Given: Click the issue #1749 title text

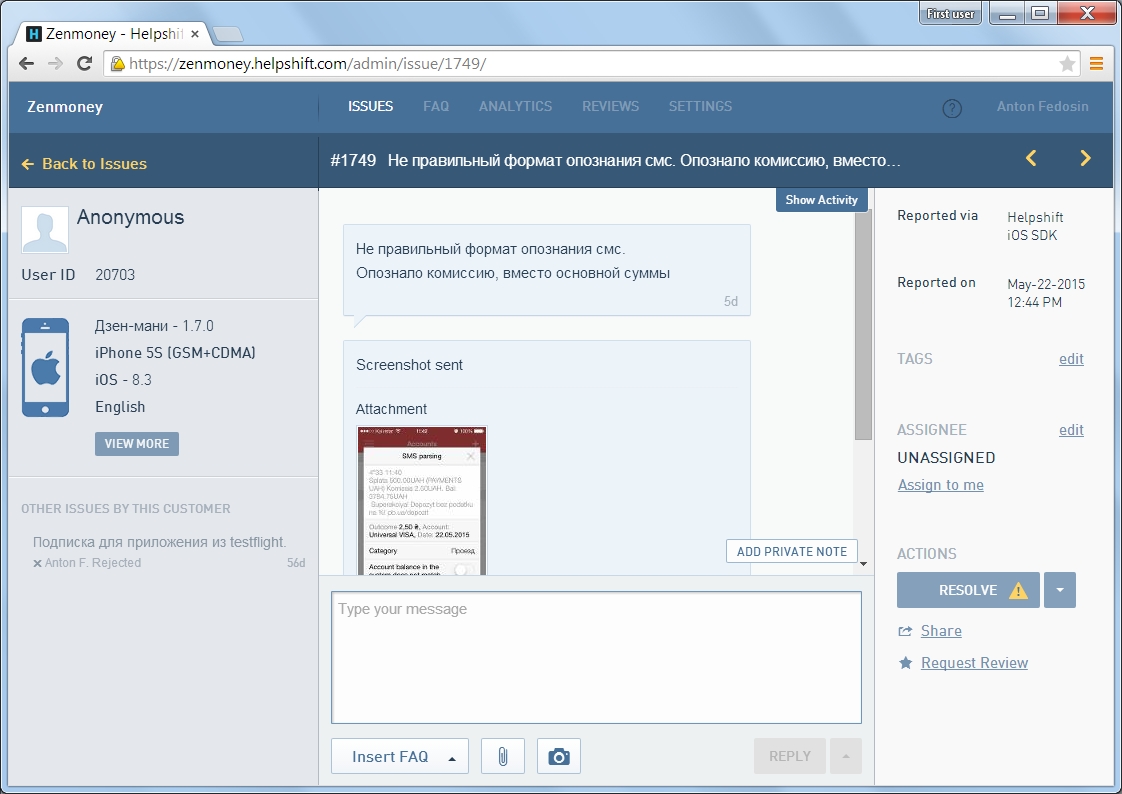Looking at the screenshot, I should tap(615, 160).
